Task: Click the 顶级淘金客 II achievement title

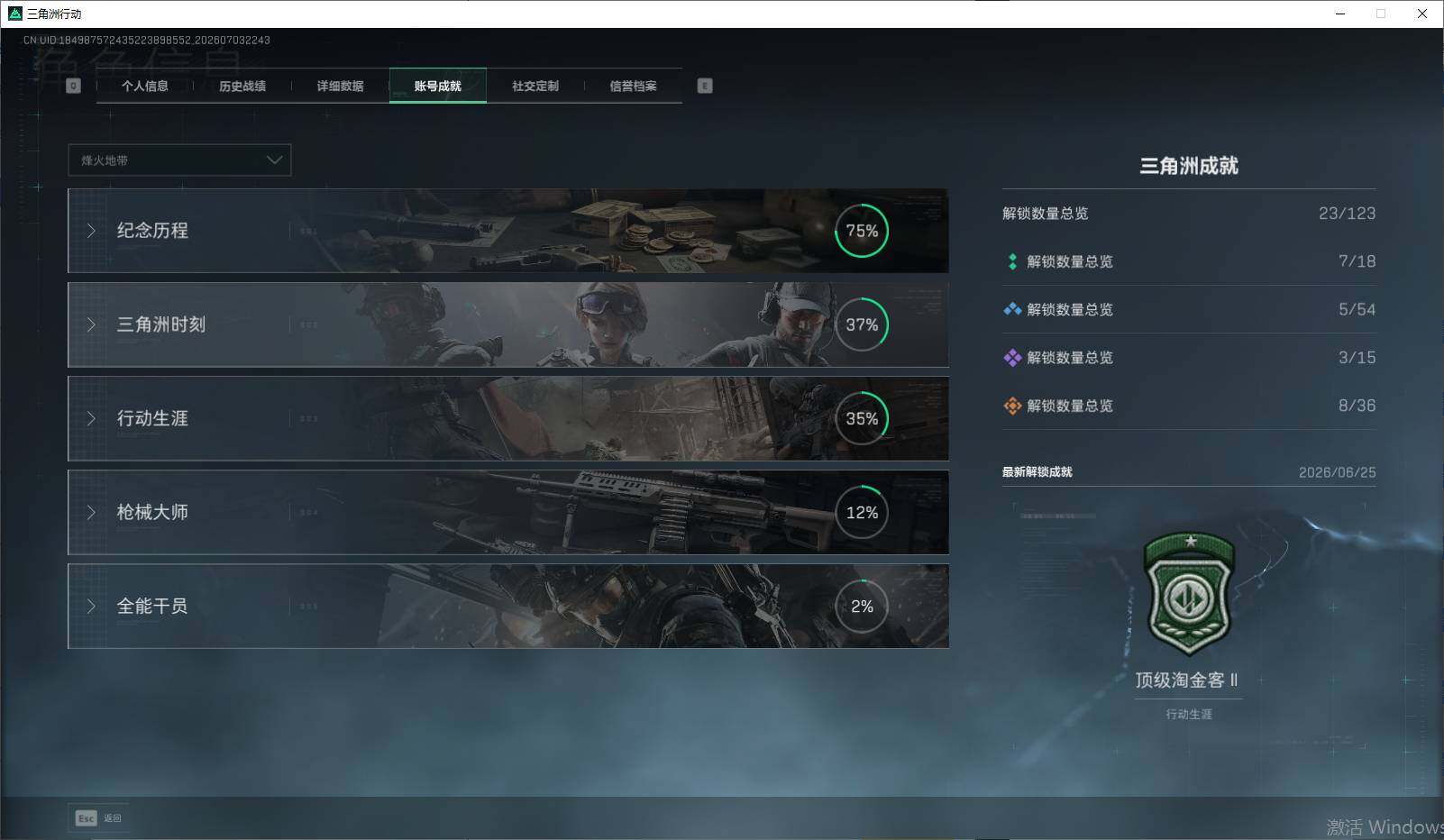Action: coord(1186,680)
